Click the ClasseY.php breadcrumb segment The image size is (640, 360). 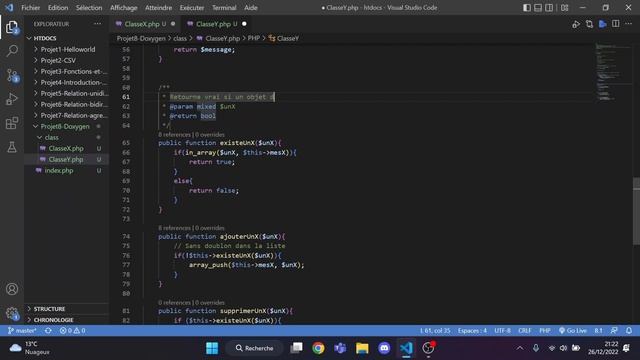click(x=222, y=38)
